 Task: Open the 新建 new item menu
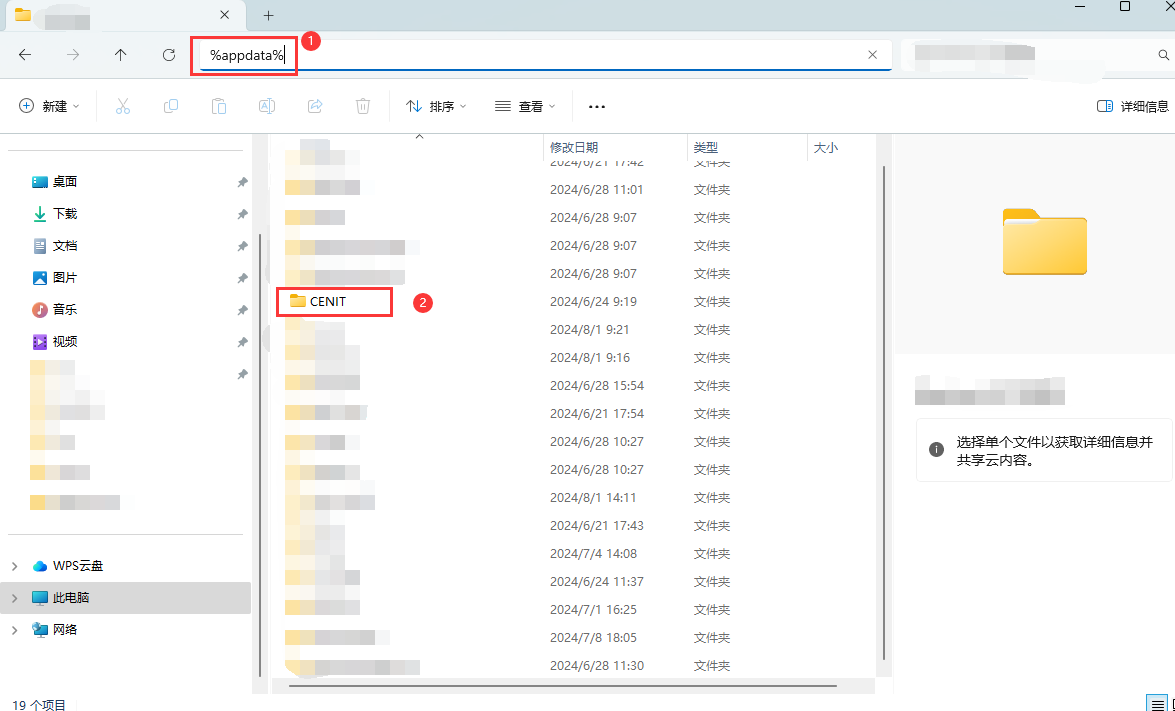(48, 105)
